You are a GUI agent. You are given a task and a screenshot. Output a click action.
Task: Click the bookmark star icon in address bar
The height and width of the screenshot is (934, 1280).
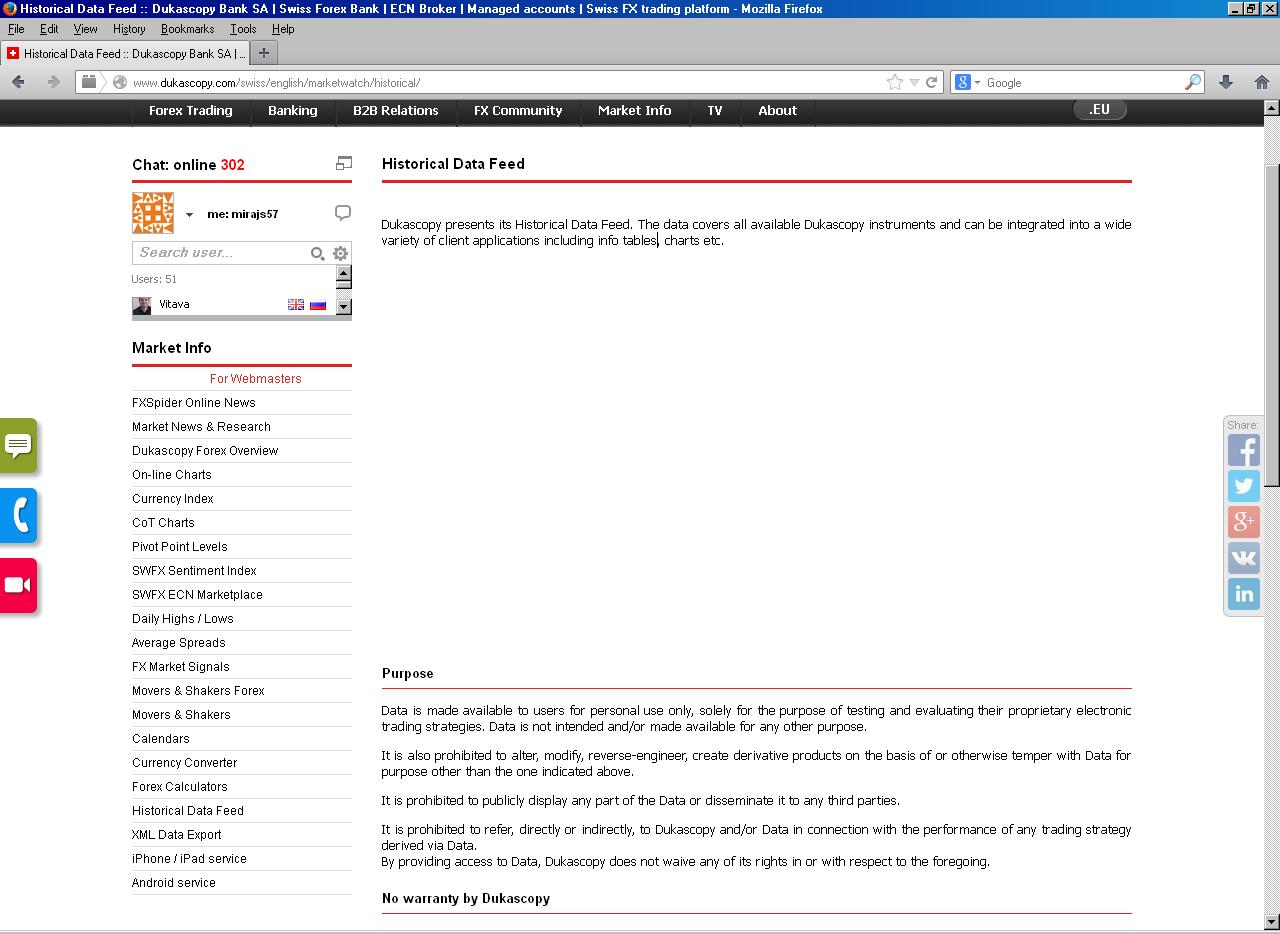[x=895, y=82]
